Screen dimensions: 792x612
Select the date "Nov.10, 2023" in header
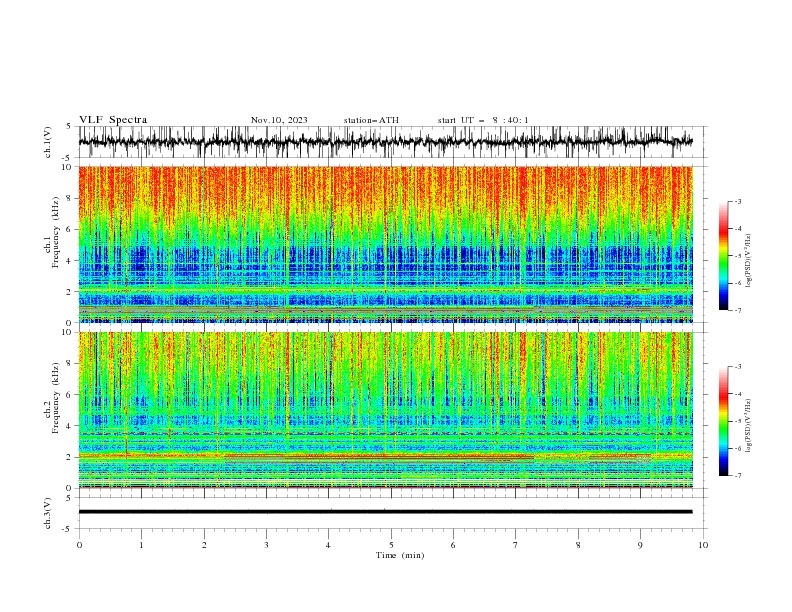click(279, 120)
